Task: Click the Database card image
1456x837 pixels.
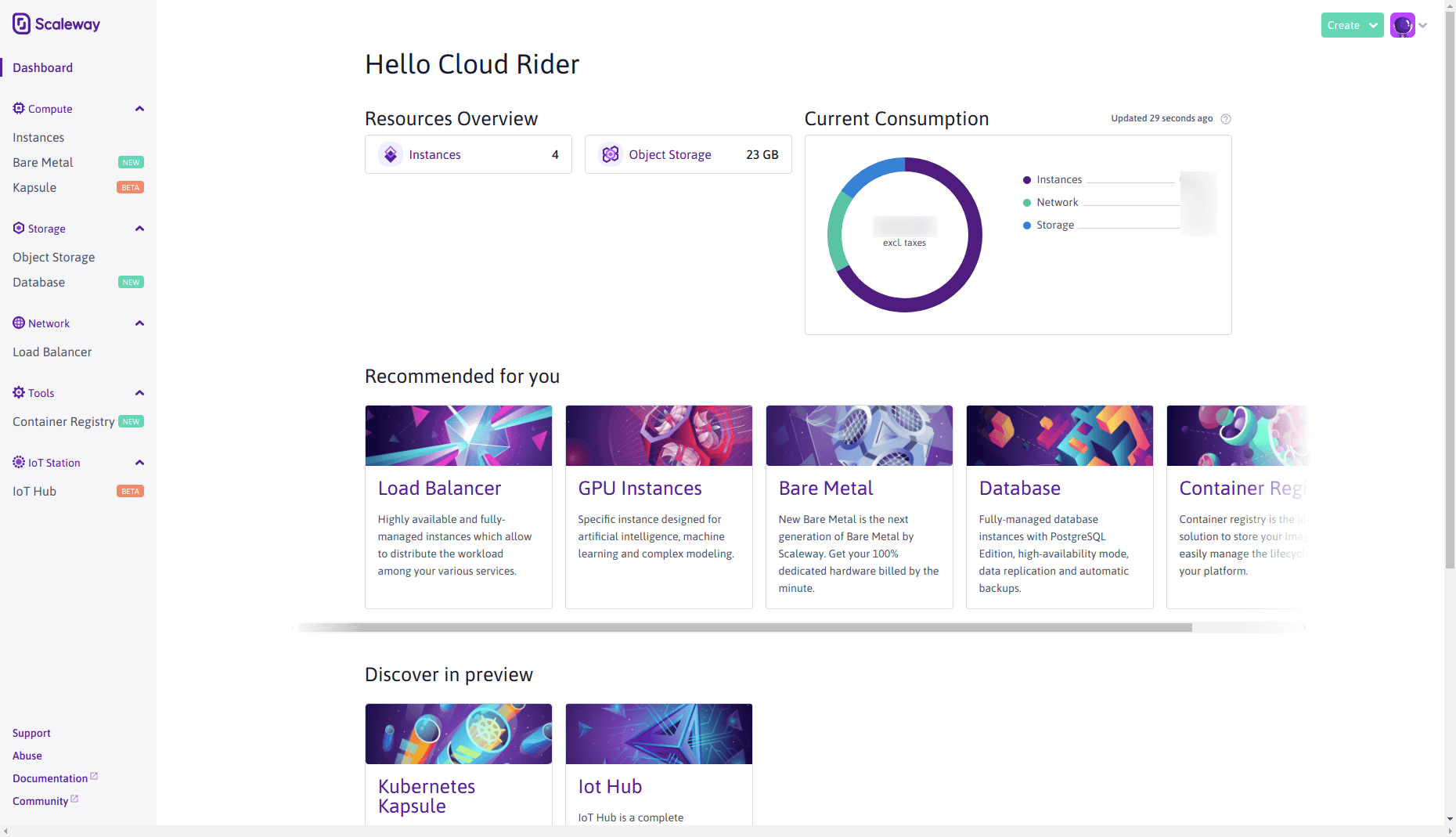Action: point(1060,435)
